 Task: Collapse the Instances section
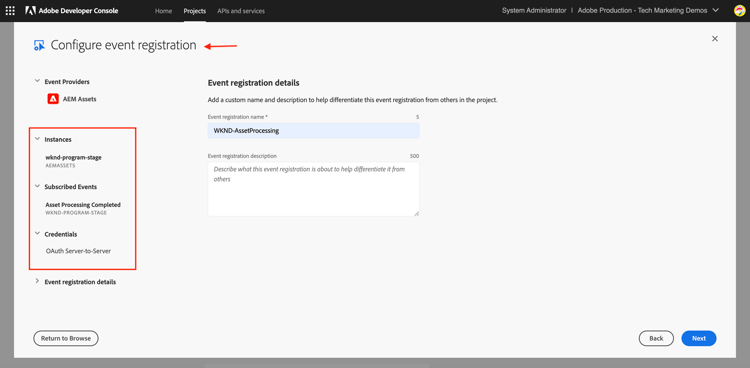pyautogui.click(x=37, y=139)
